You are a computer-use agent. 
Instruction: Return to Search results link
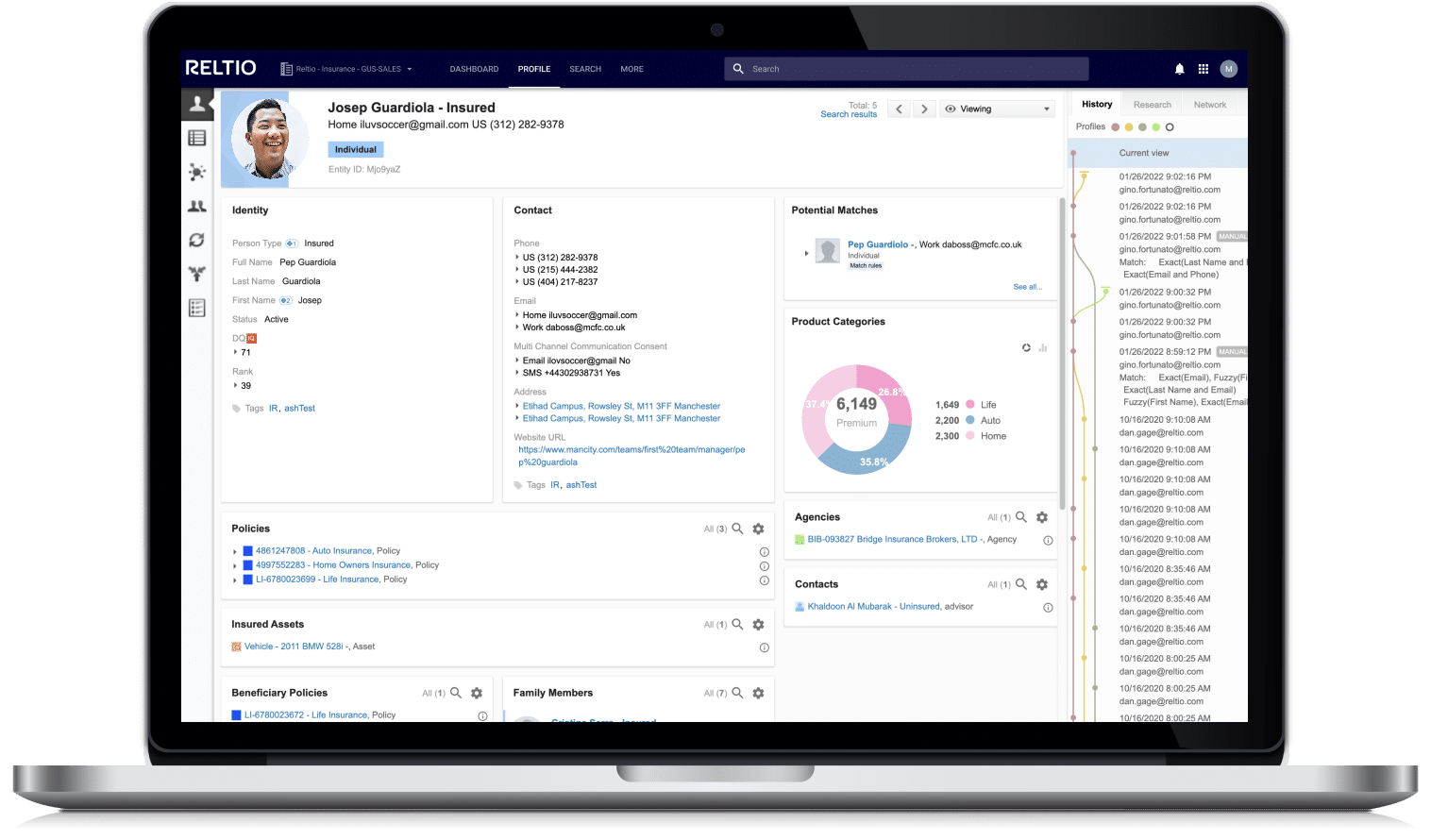click(849, 114)
